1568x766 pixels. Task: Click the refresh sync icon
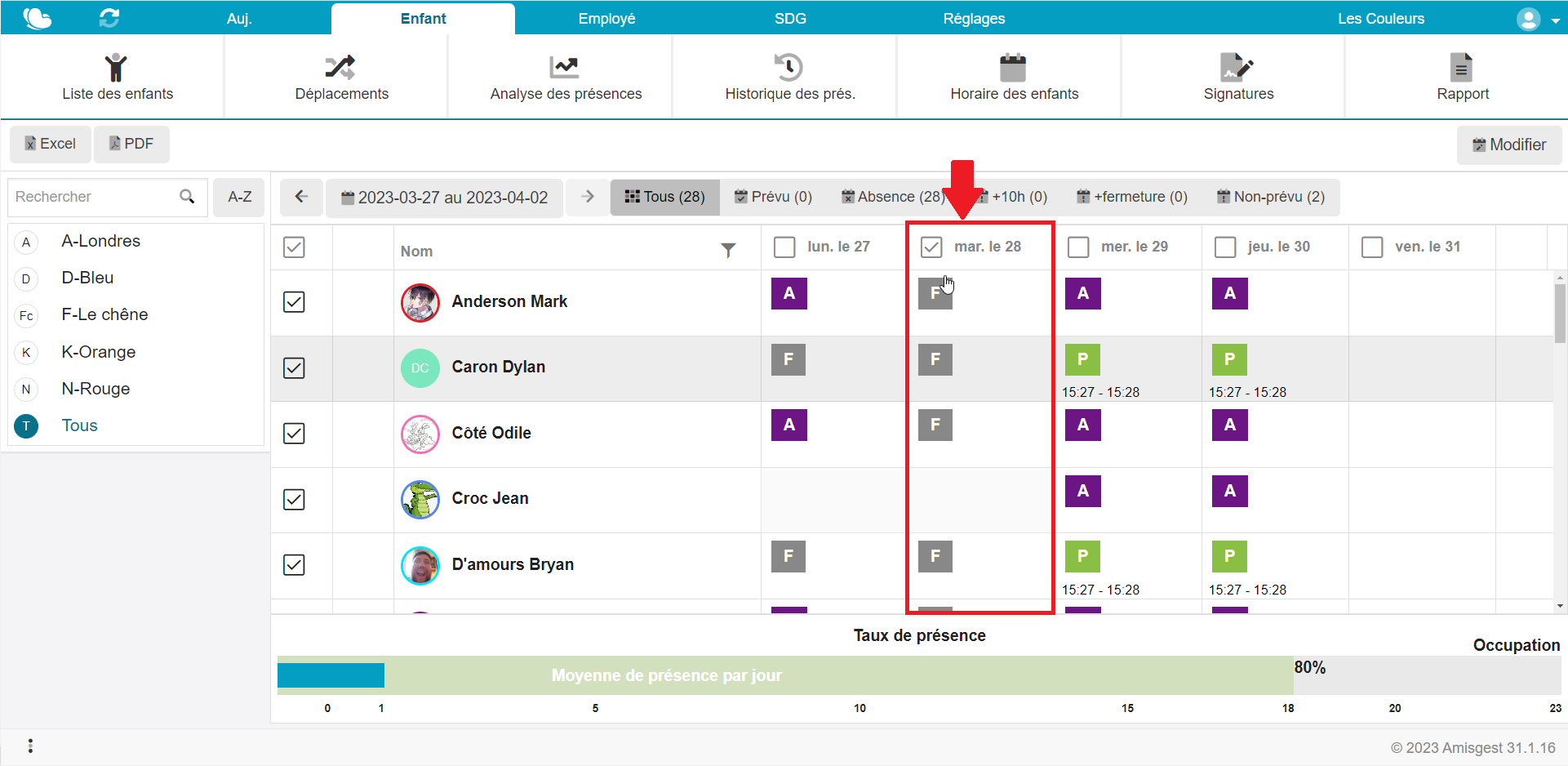coord(109,18)
